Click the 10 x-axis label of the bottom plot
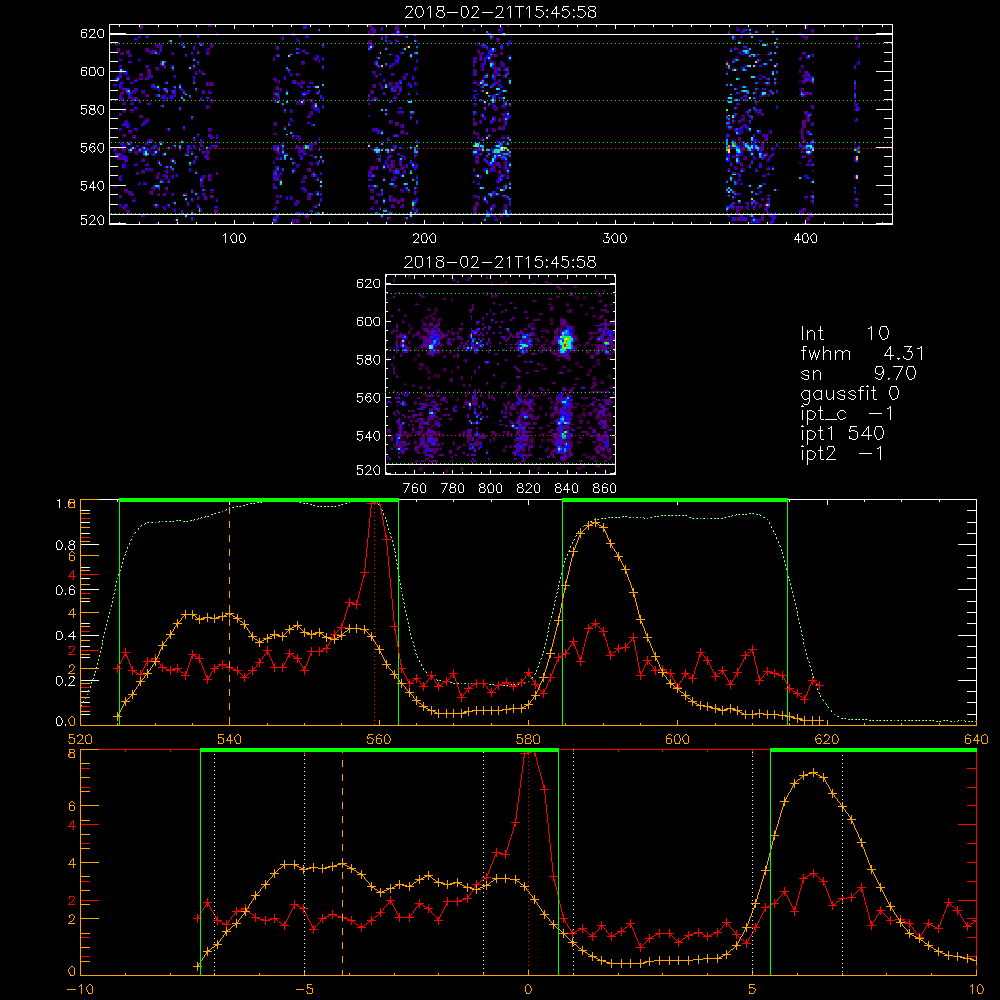The image size is (1000, 1000). [976, 990]
